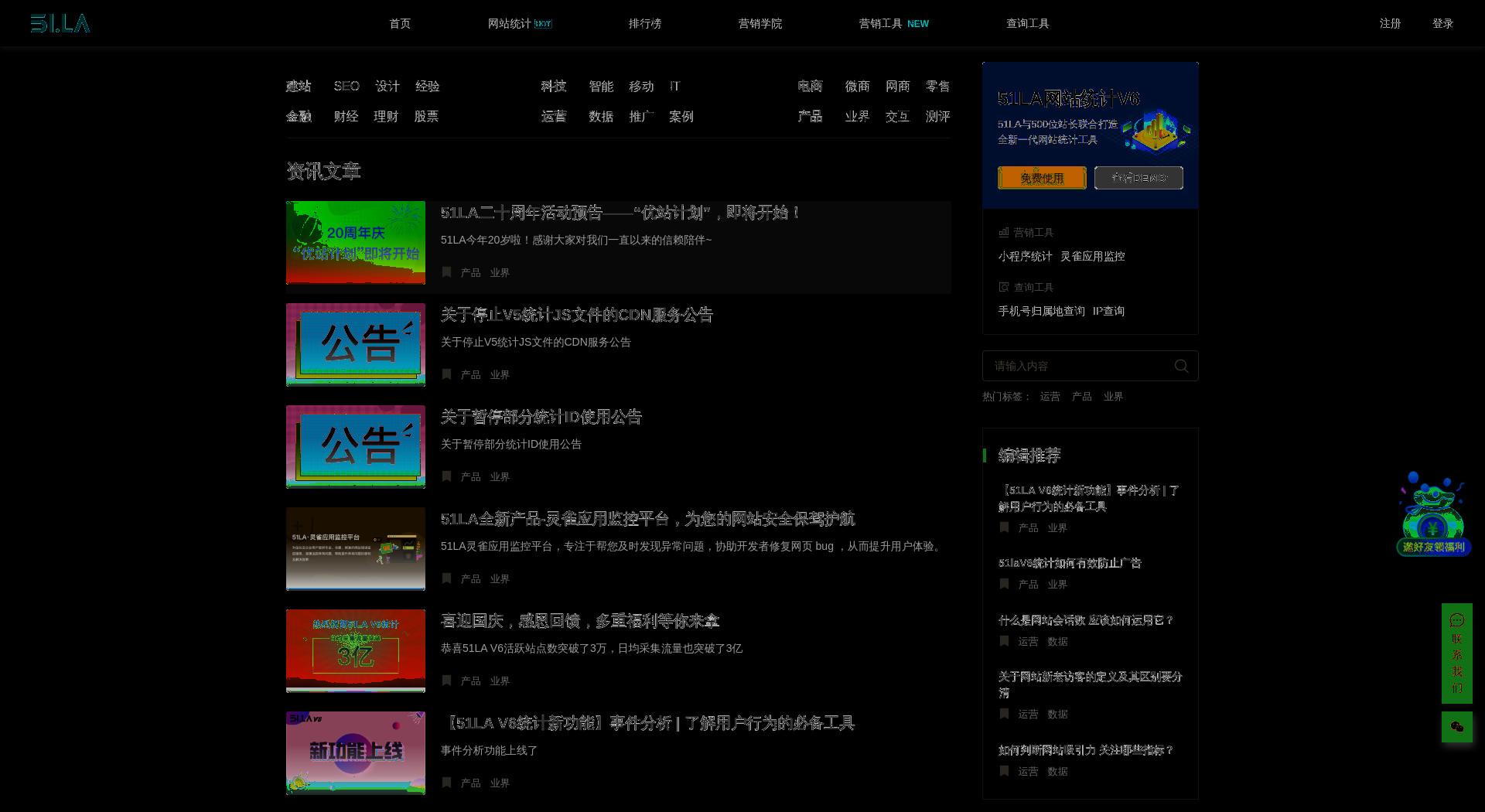Viewport: 1485px width, 812px height.
Task: Select the IT category
Action: pyautogui.click(x=675, y=86)
